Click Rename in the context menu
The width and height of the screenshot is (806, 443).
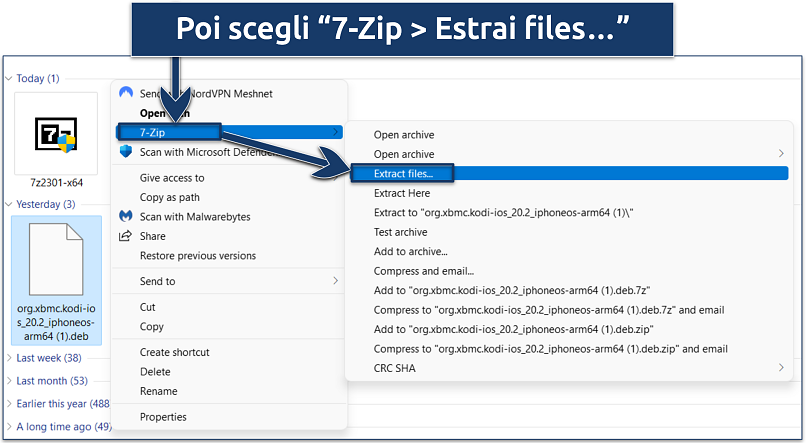[158, 391]
